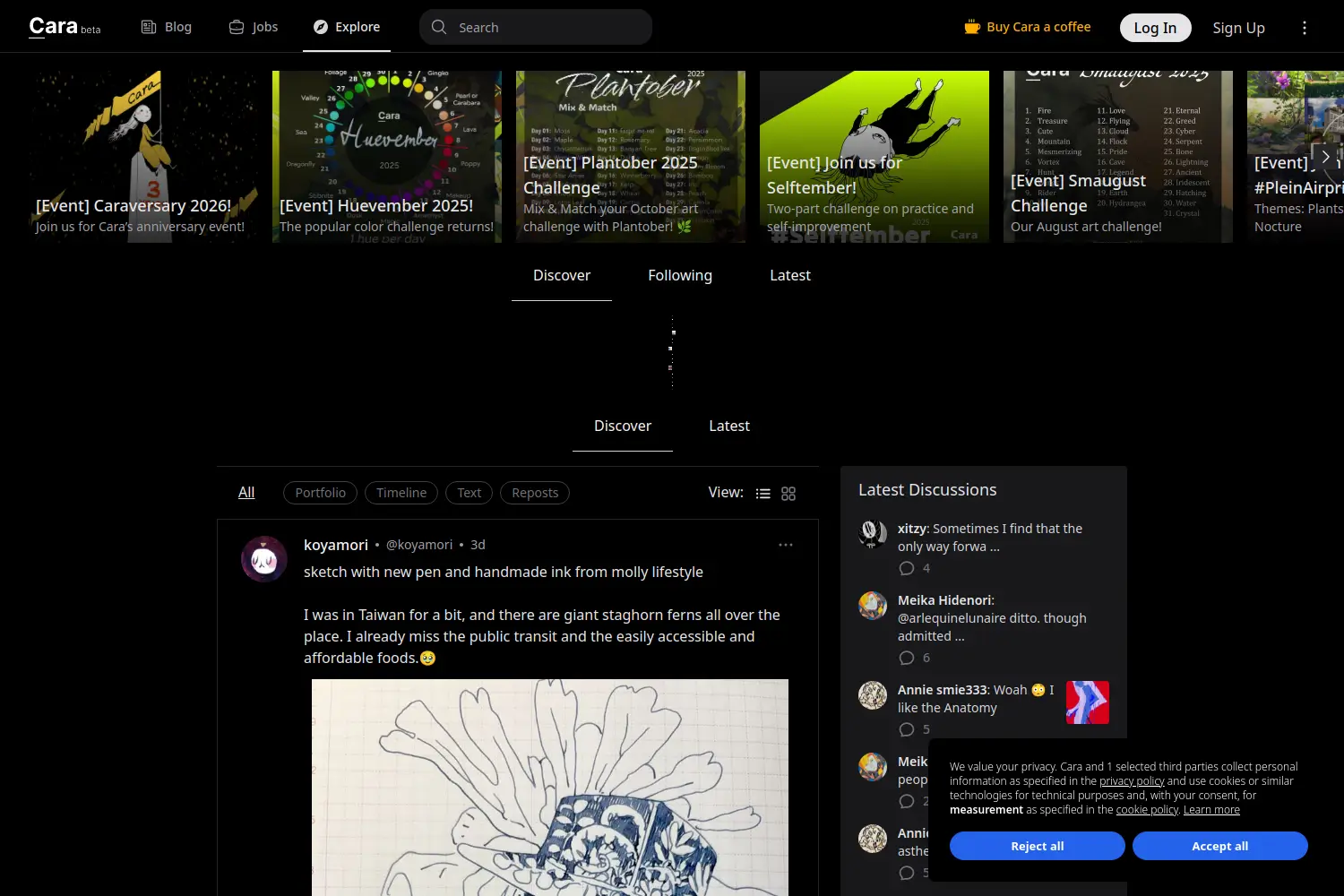Switch to grid view
Image resolution: width=1344 pixels, height=896 pixels.
tap(788, 494)
